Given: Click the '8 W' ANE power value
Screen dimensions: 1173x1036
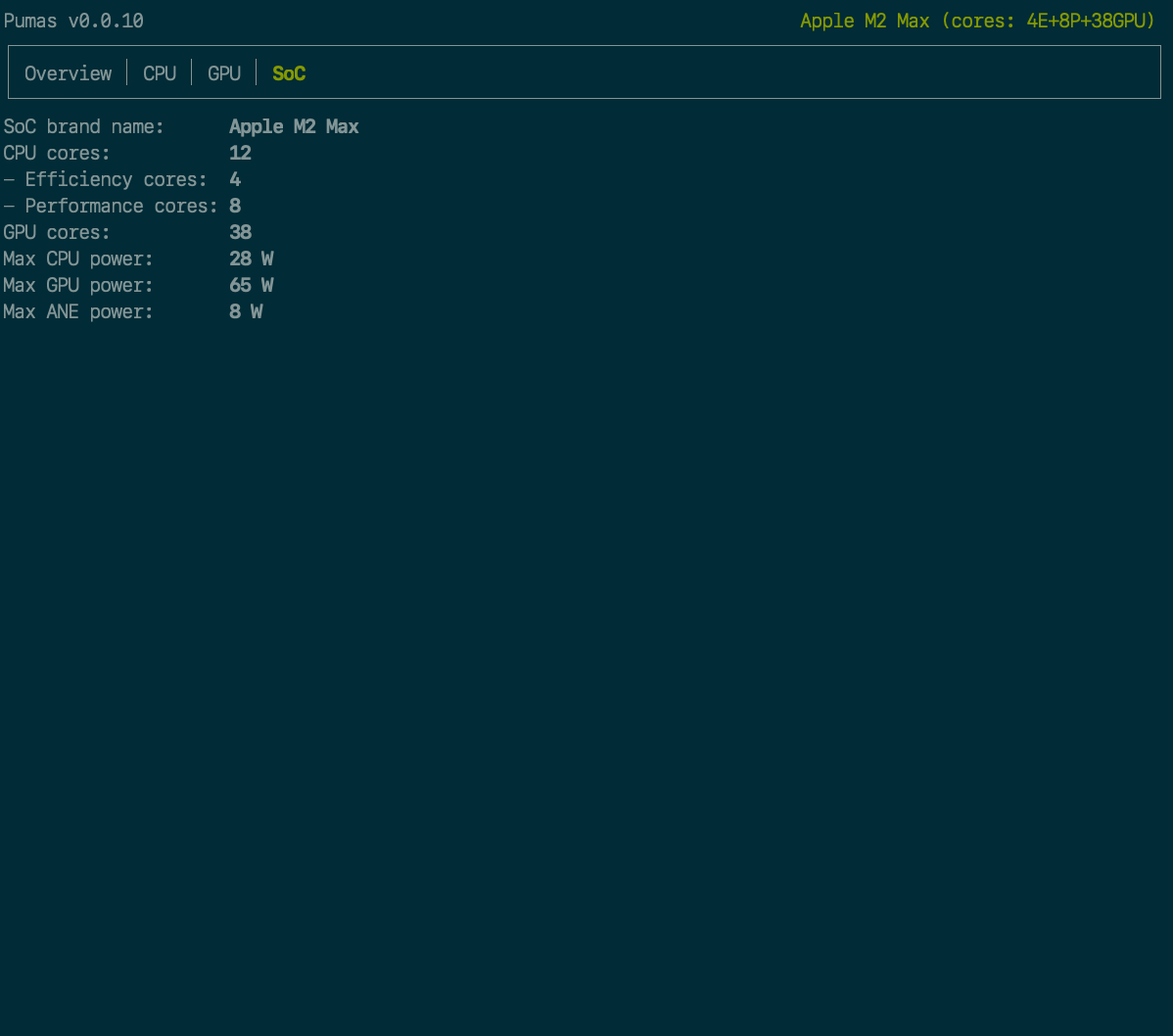Looking at the screenshot, I should pyautogui.click(x=246, y=311).
